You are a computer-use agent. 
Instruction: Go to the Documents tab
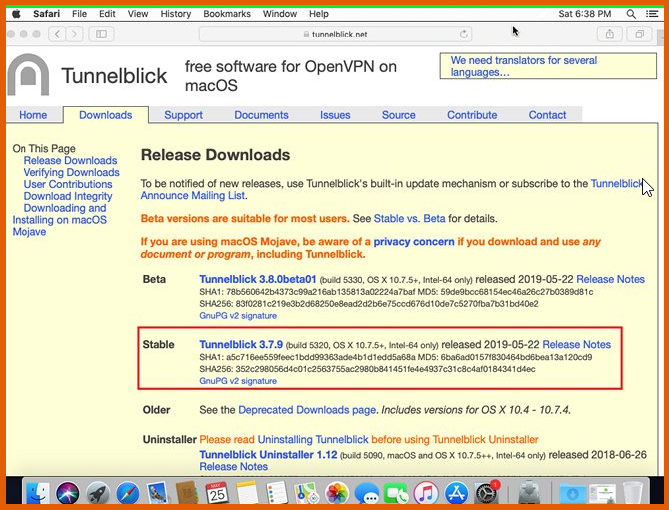[x=261, y=115]
